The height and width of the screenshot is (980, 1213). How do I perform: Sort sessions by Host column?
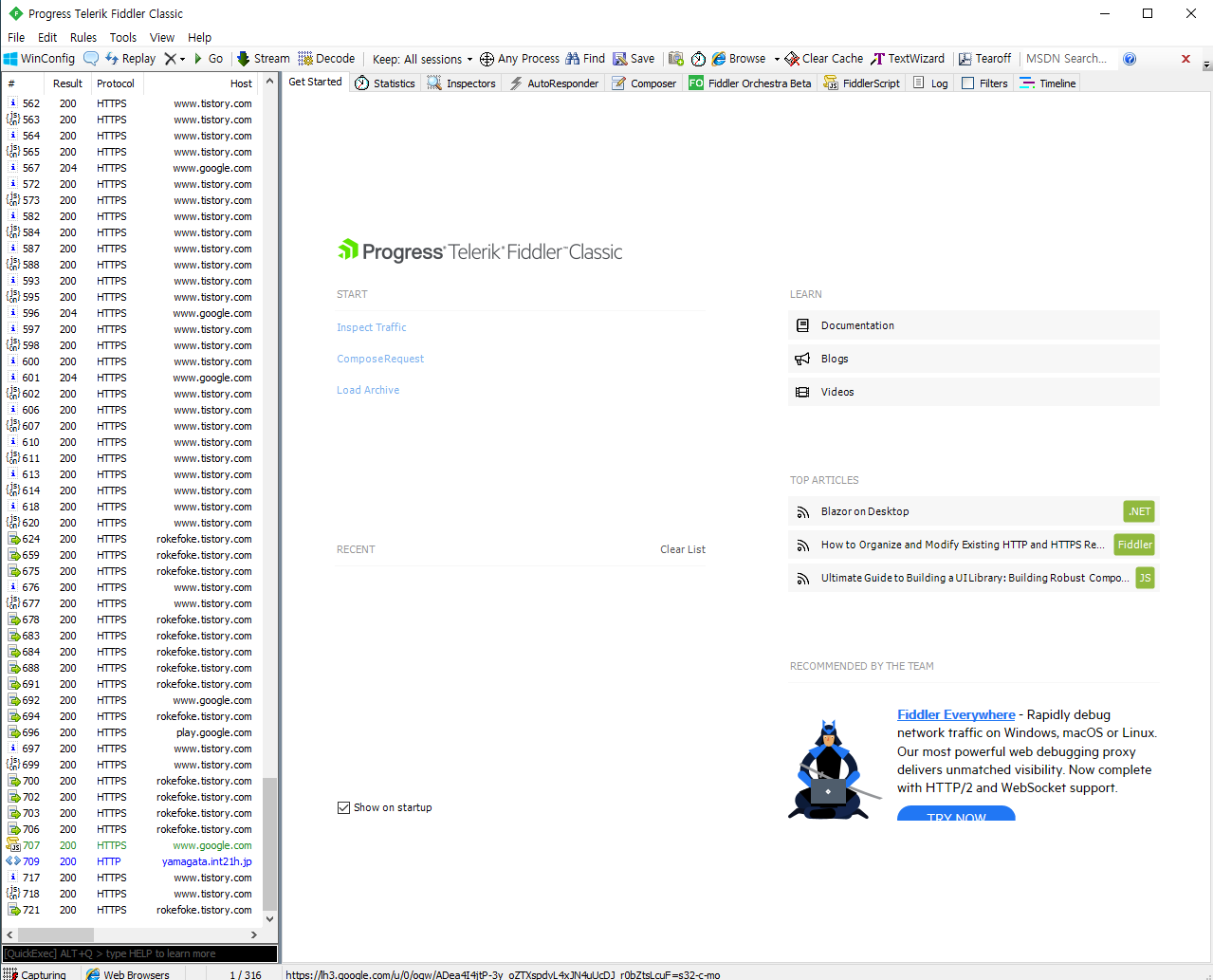tap(200, 83)
